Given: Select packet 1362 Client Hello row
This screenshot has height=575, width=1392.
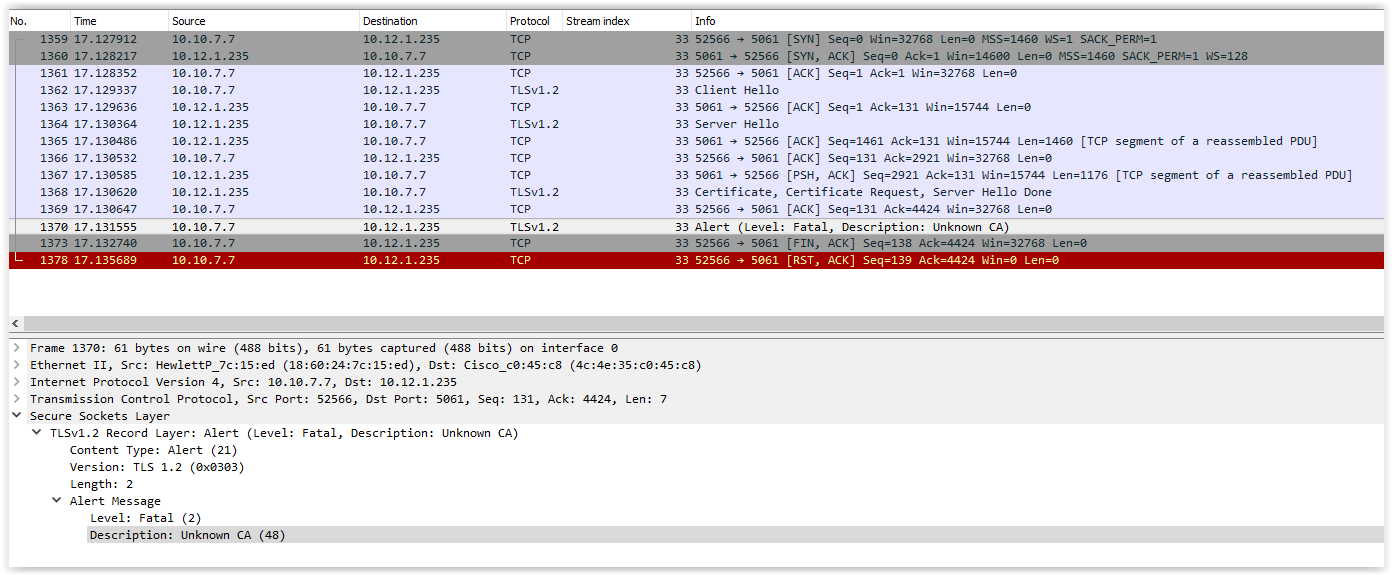Looking at the screenshot, I should click(697, 90).
